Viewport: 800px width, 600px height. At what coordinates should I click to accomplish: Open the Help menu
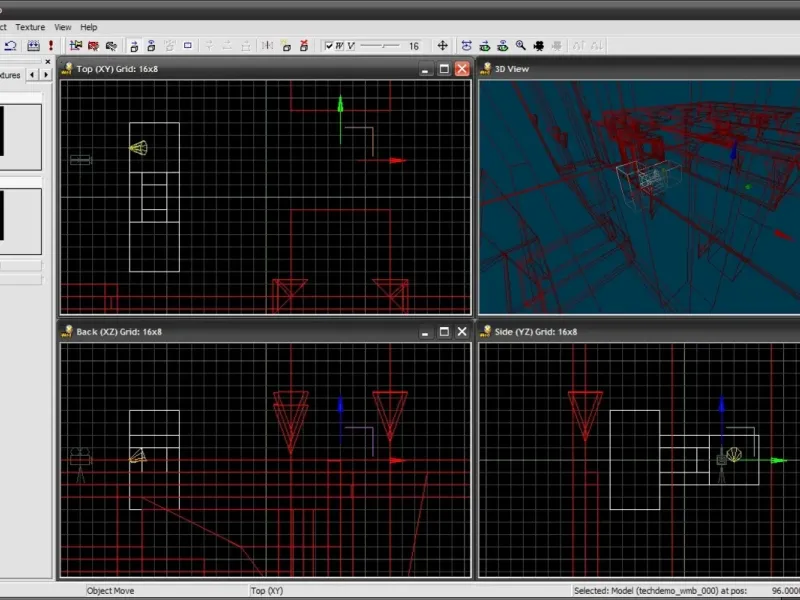pos(88,27)
